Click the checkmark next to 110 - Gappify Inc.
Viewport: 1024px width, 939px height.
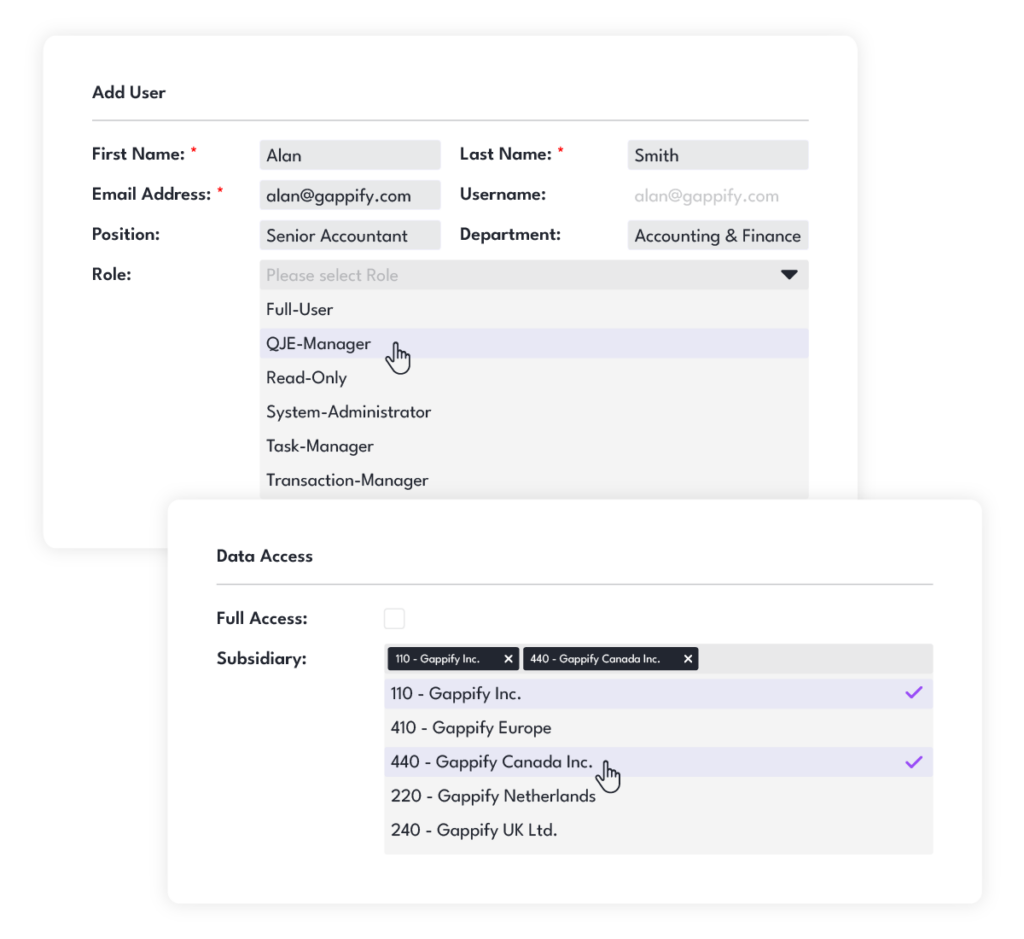(913, 693)
